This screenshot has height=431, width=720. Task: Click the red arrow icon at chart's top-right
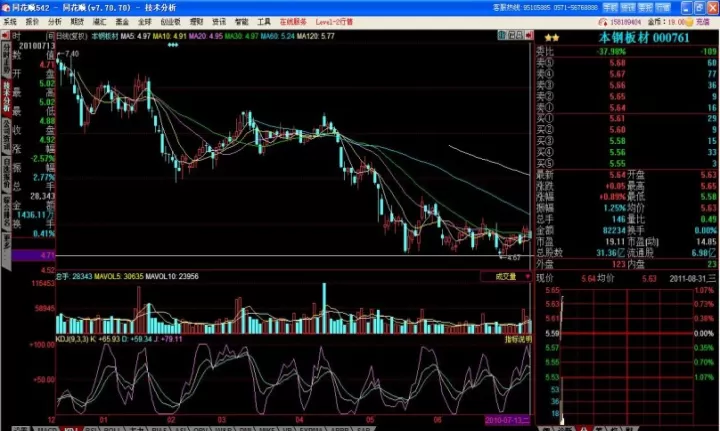coord(529,35)
